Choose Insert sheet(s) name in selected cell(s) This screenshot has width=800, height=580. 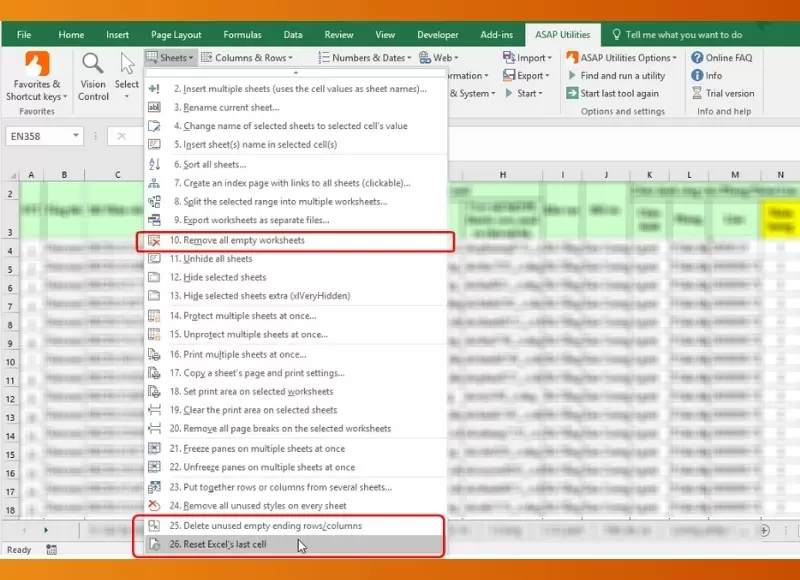(x=295, y=144)
